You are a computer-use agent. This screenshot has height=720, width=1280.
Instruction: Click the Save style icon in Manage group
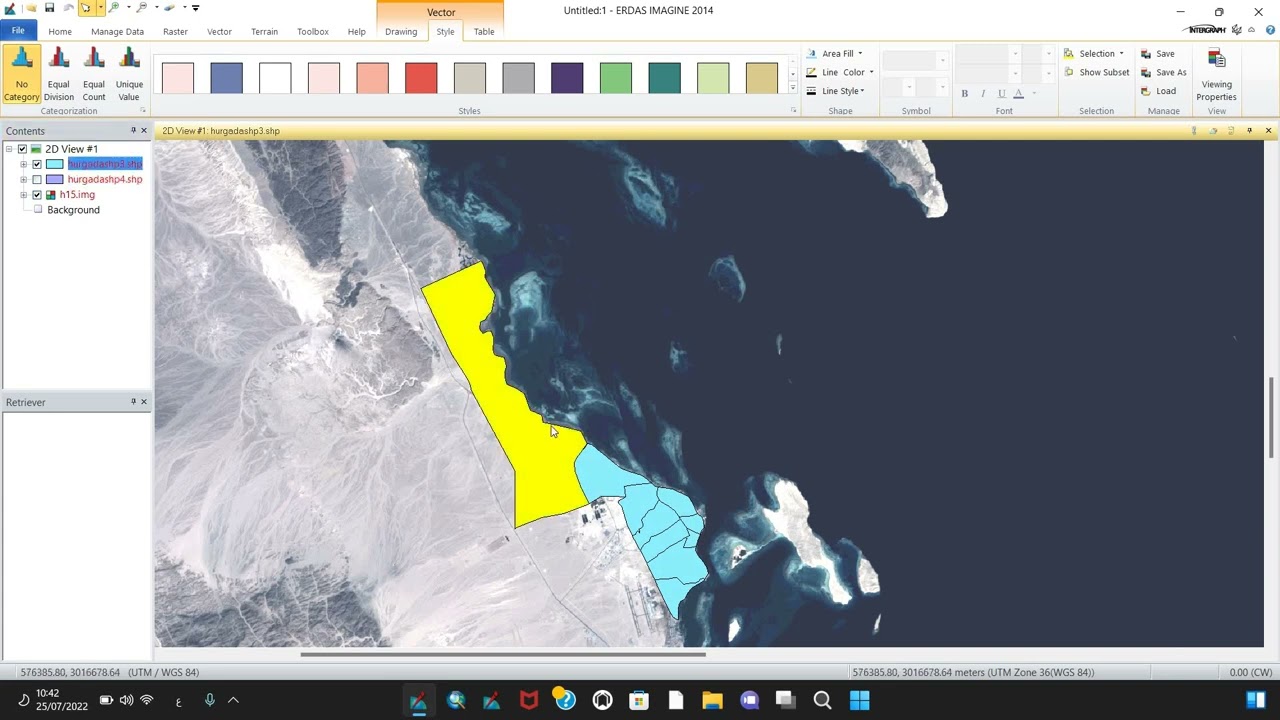coord(1146,54)
